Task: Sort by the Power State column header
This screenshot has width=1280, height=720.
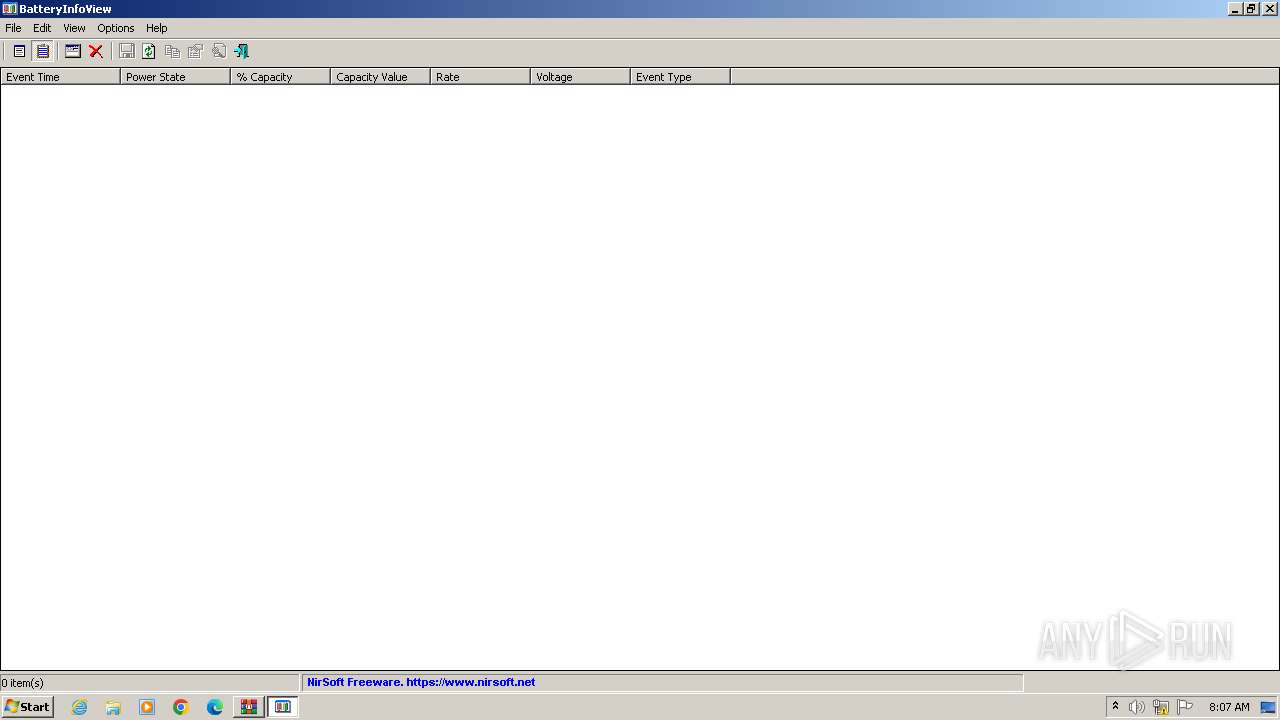Action: [x=175, y=77]
